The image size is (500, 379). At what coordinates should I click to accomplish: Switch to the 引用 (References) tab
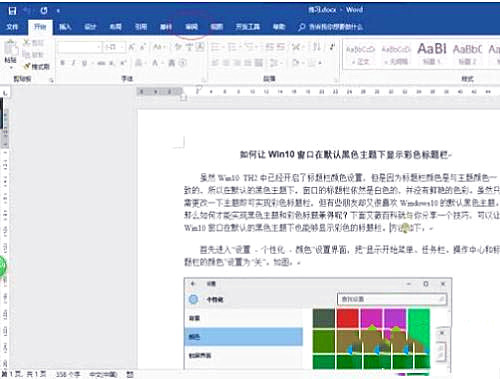(x=141, y=27)
